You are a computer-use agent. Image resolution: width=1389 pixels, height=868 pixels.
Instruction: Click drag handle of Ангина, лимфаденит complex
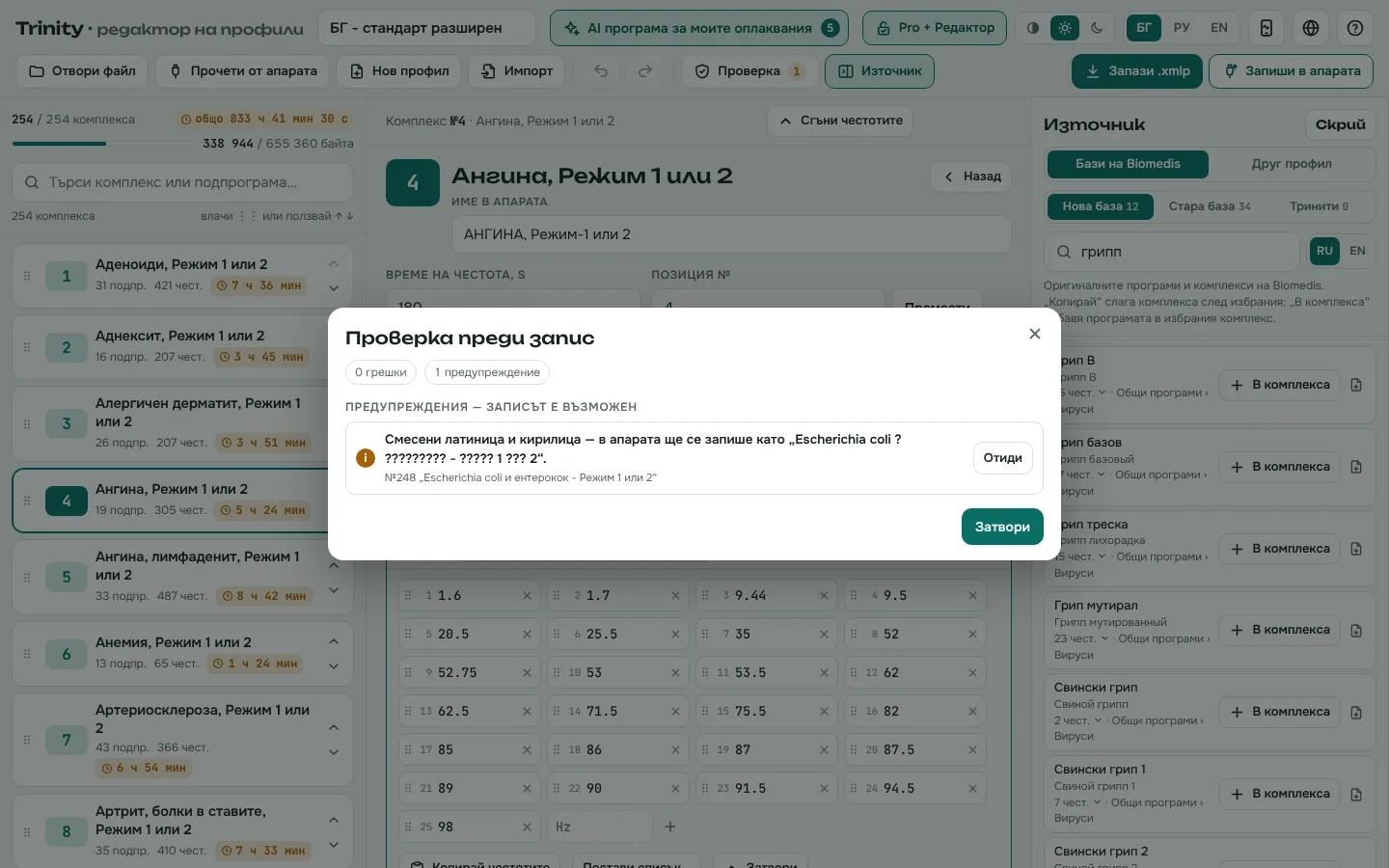point(27,577)
